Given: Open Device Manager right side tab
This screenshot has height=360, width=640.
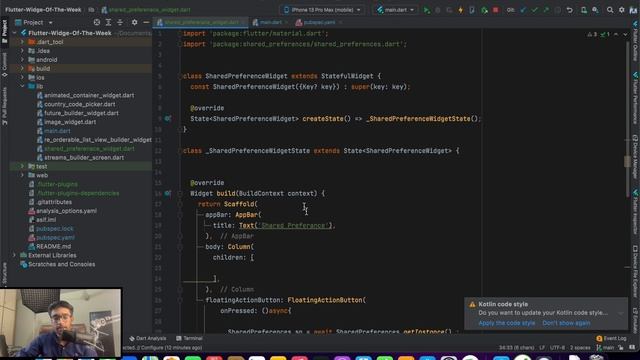Looking at the screenshot, I should pos(636,156).
